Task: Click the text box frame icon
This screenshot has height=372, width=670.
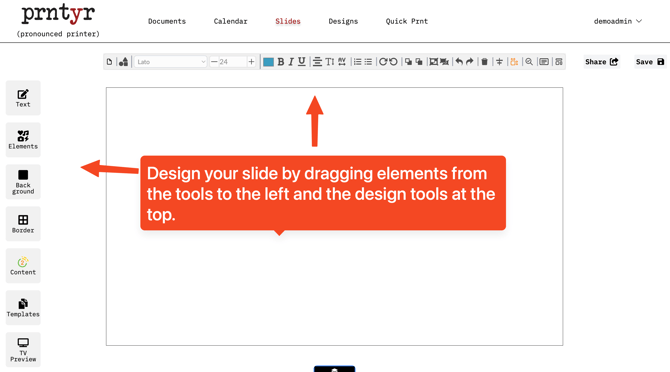Action: (x=544, y=62)
